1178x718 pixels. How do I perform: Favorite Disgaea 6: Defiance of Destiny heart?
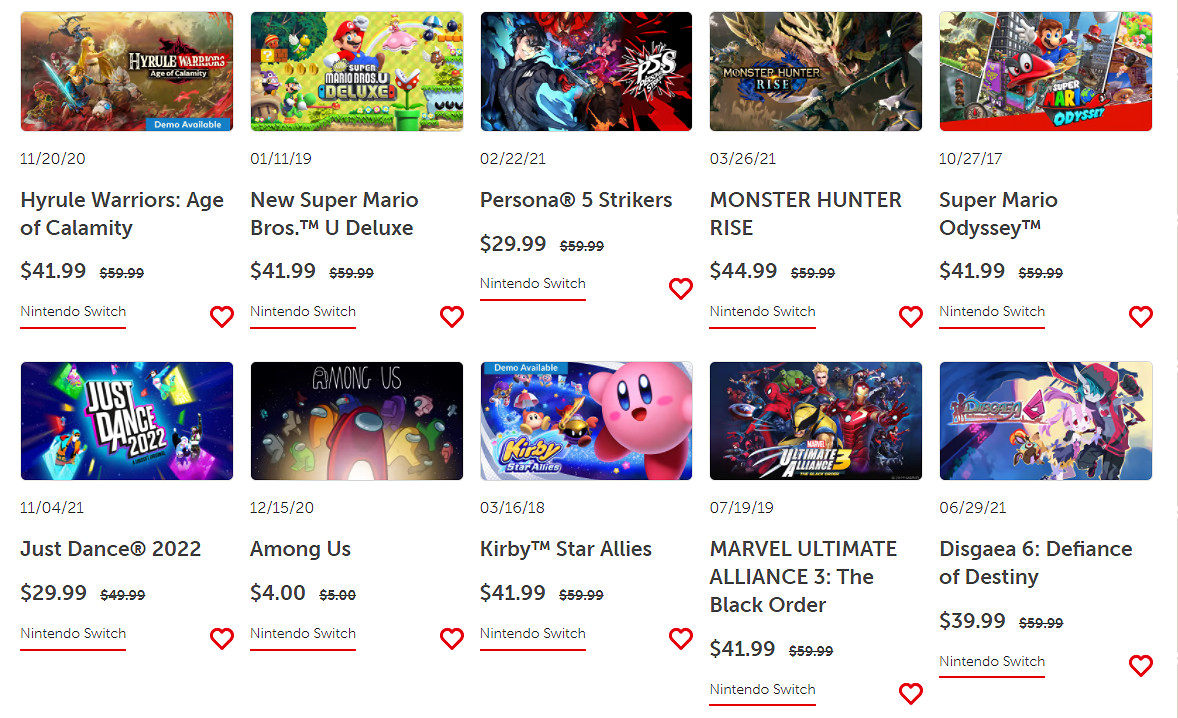[1141, 666]
